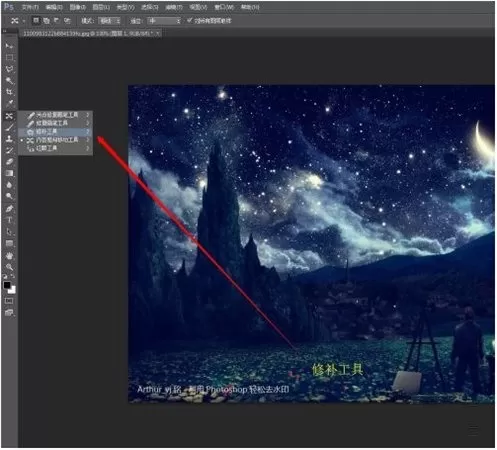Select the Pen tool

9,209
